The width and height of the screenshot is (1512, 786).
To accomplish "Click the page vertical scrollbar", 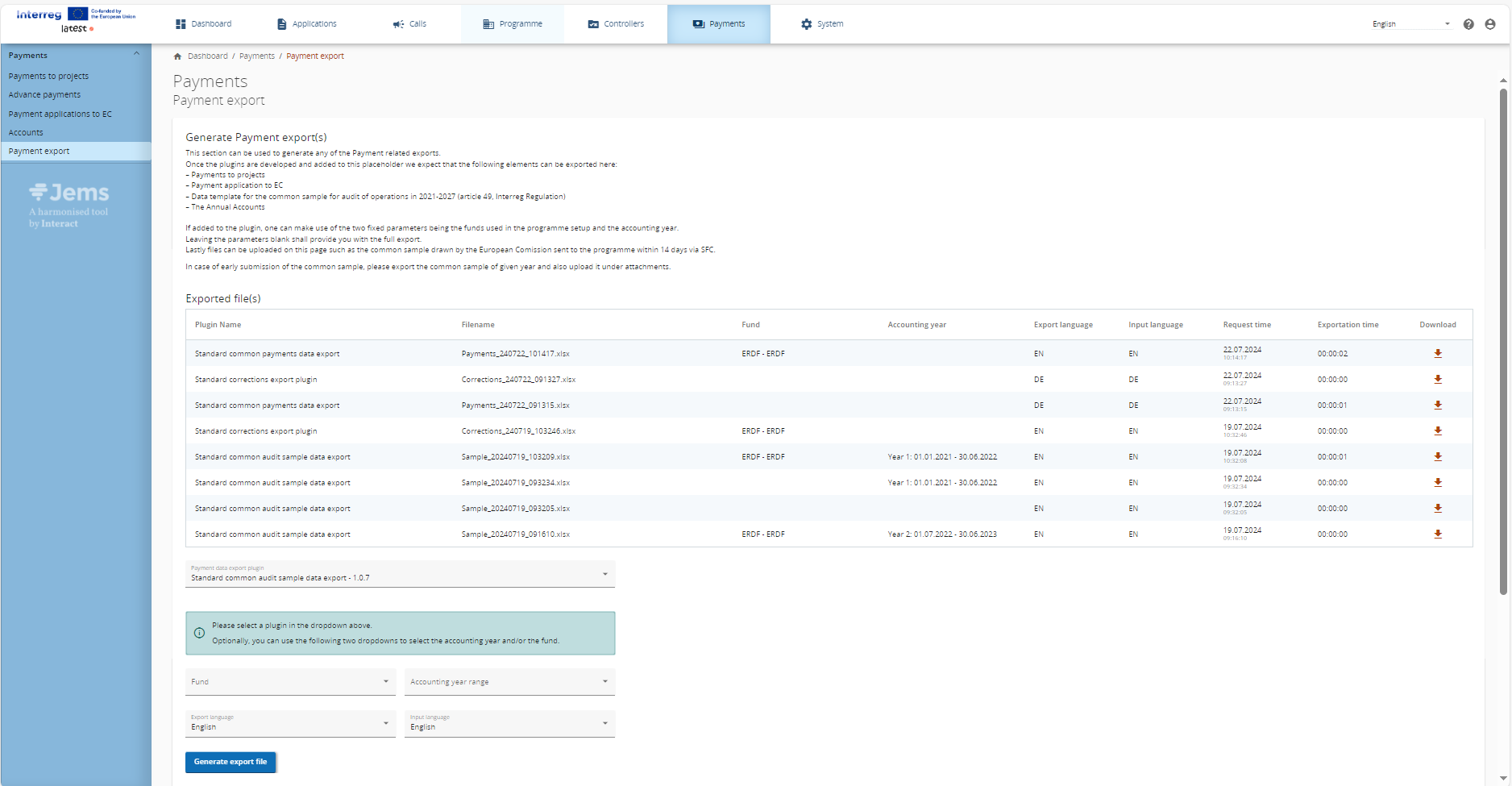I will pyautogui.click(x=1503, y=339).
